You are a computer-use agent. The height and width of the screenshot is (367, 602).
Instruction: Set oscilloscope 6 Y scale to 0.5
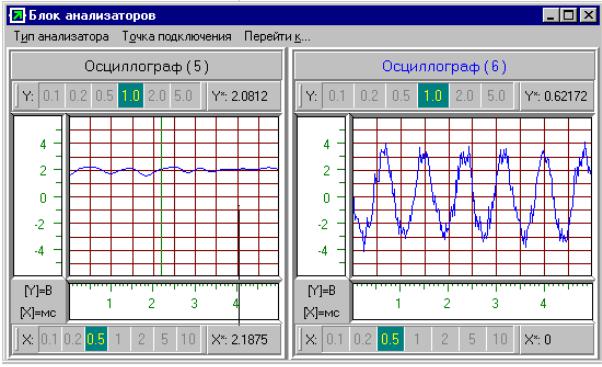click(x=401, y=96)
